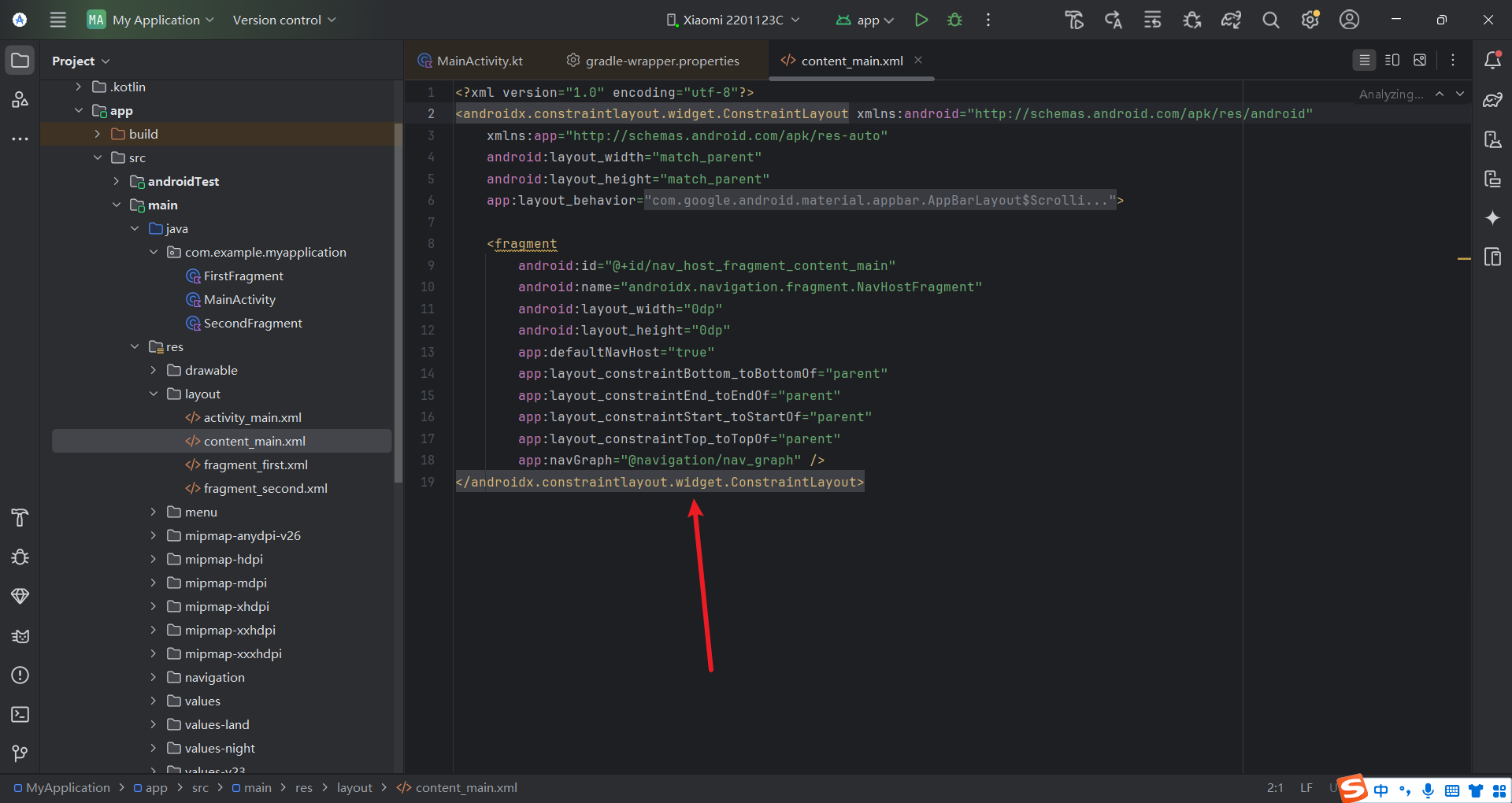Jump to next highlighted problem arrow
The image size is (1512, 803).
click(x=1459, y=94)
